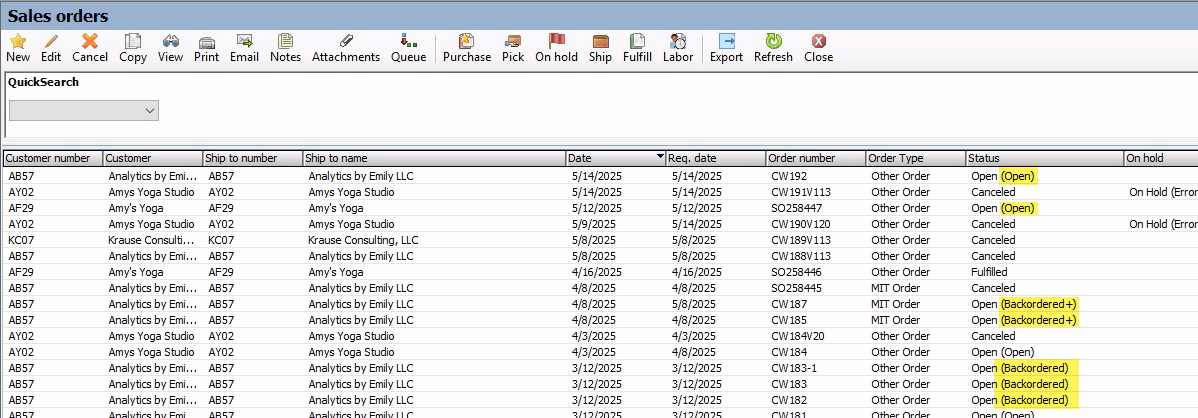1198x418 pixels.
Task: Click the red Close toolbar icon
Action: click(x=818, y=41)
